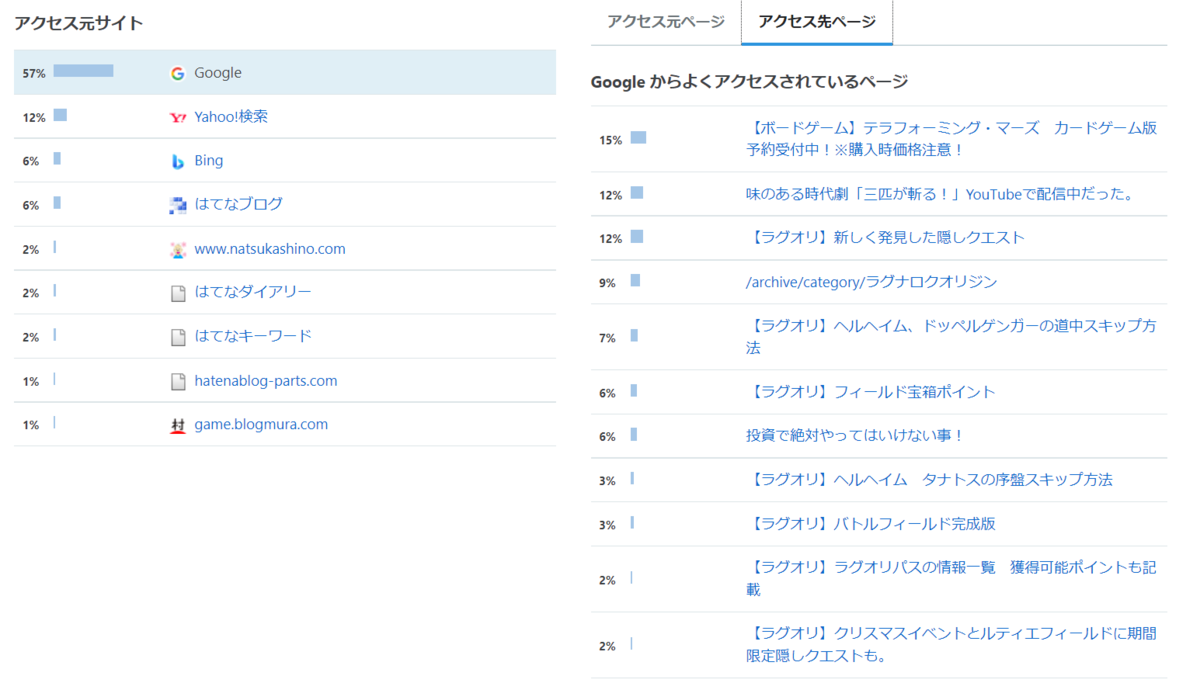Open the 三匹が斬る！ YouTube article link
1200x683 pixels.
coord(941,194)
